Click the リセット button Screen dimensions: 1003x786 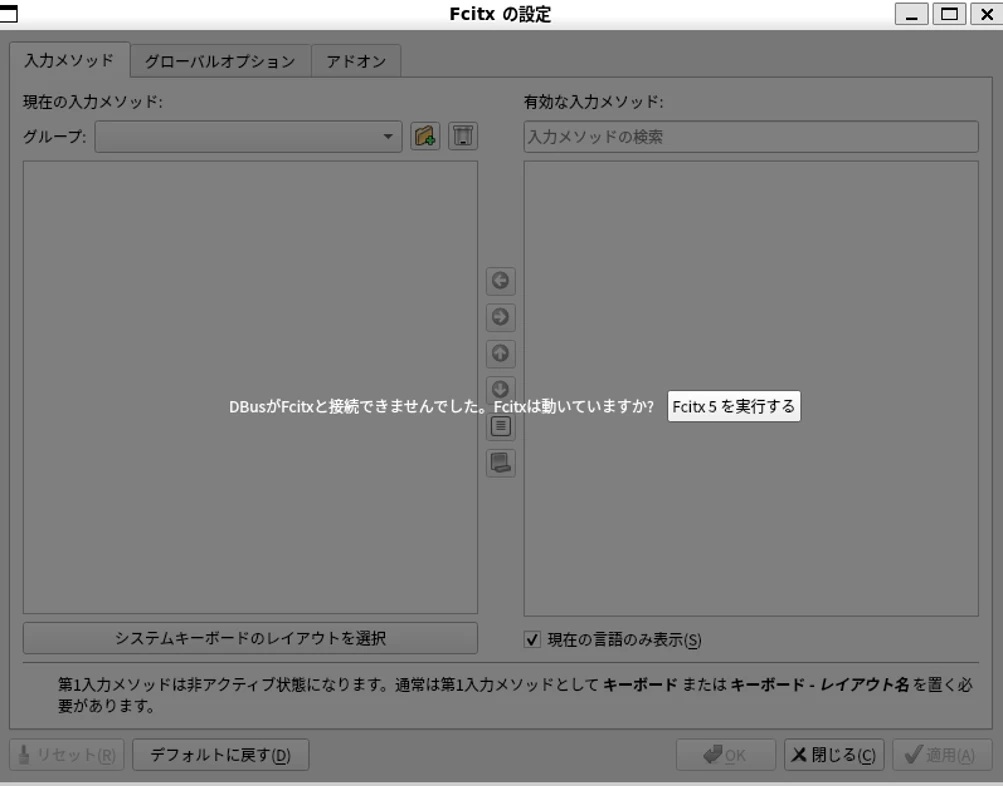[67, 755]
